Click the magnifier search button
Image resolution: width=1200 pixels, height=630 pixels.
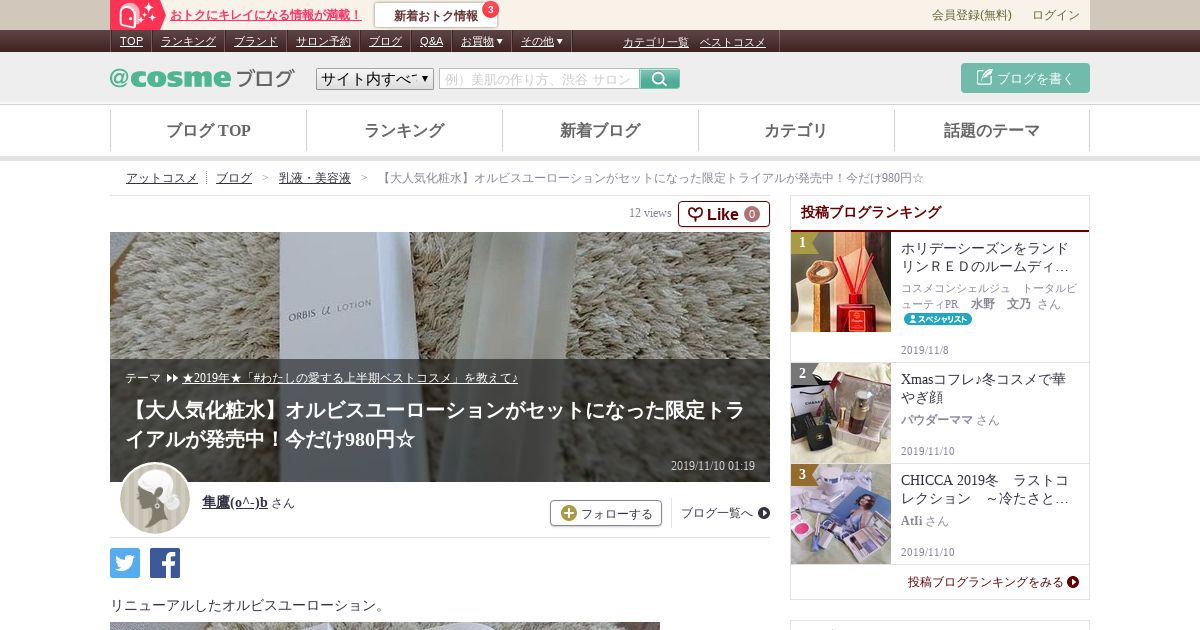(x=659, y=79)
